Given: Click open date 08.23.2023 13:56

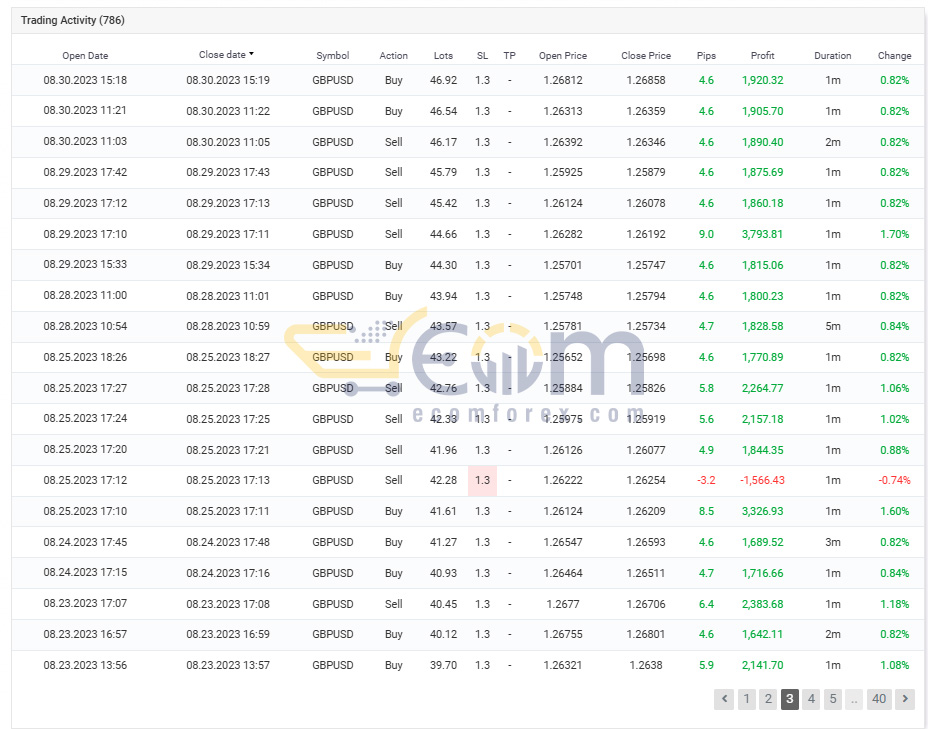Looking at the screenshot, I should pyautogui.click(x=85, y=665).
